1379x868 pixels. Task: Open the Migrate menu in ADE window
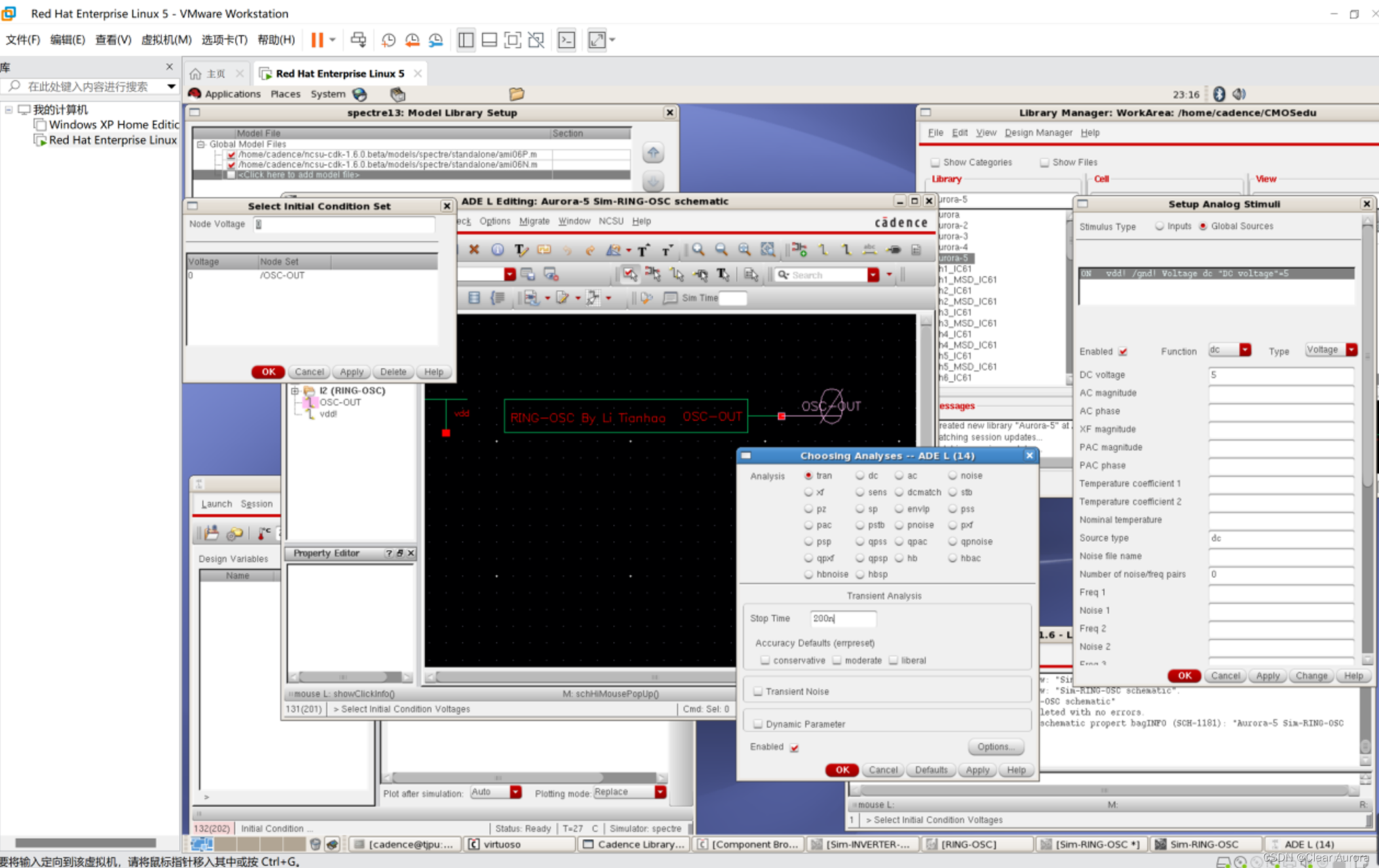click(534, 221)
